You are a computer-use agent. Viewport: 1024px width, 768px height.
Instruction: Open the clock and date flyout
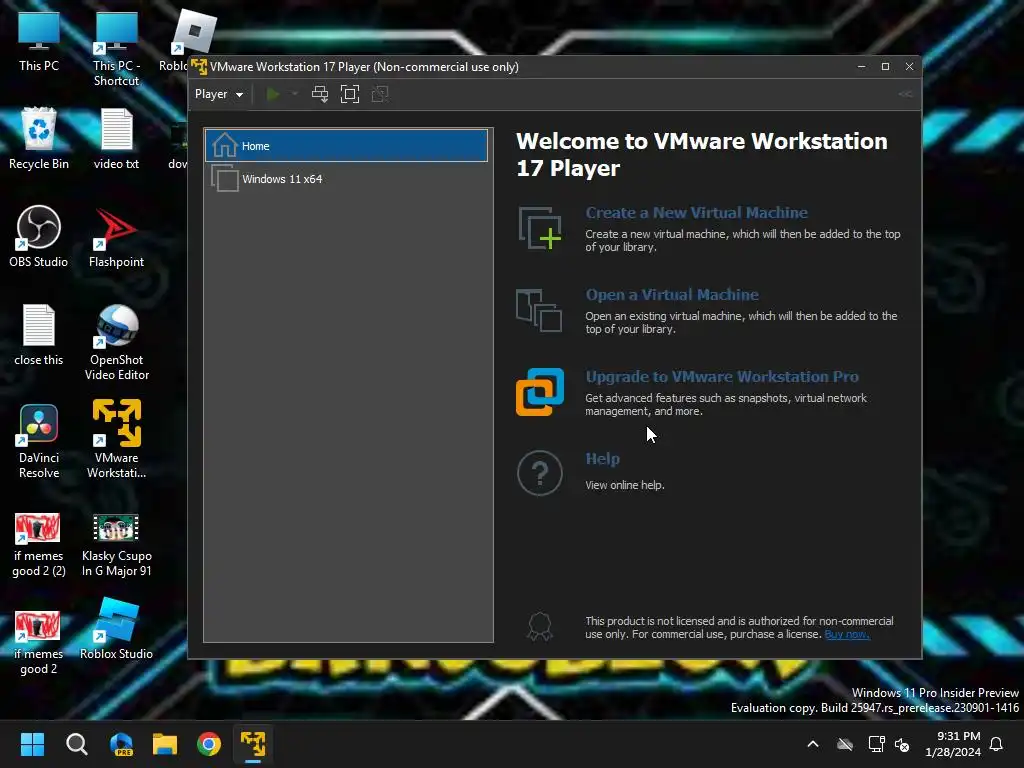click(953, 744)
